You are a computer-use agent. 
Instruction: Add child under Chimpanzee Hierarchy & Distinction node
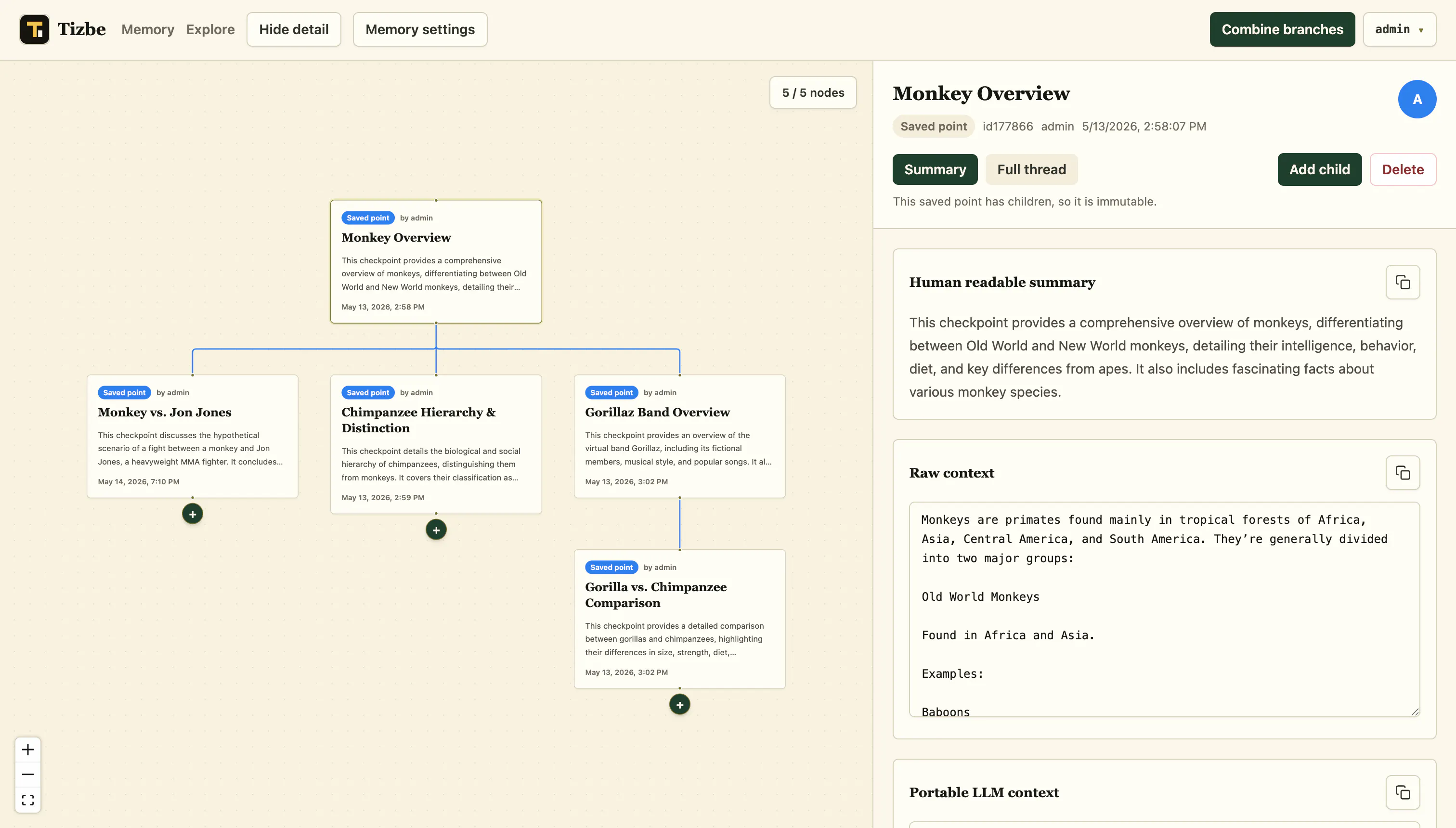coord(436,530)
